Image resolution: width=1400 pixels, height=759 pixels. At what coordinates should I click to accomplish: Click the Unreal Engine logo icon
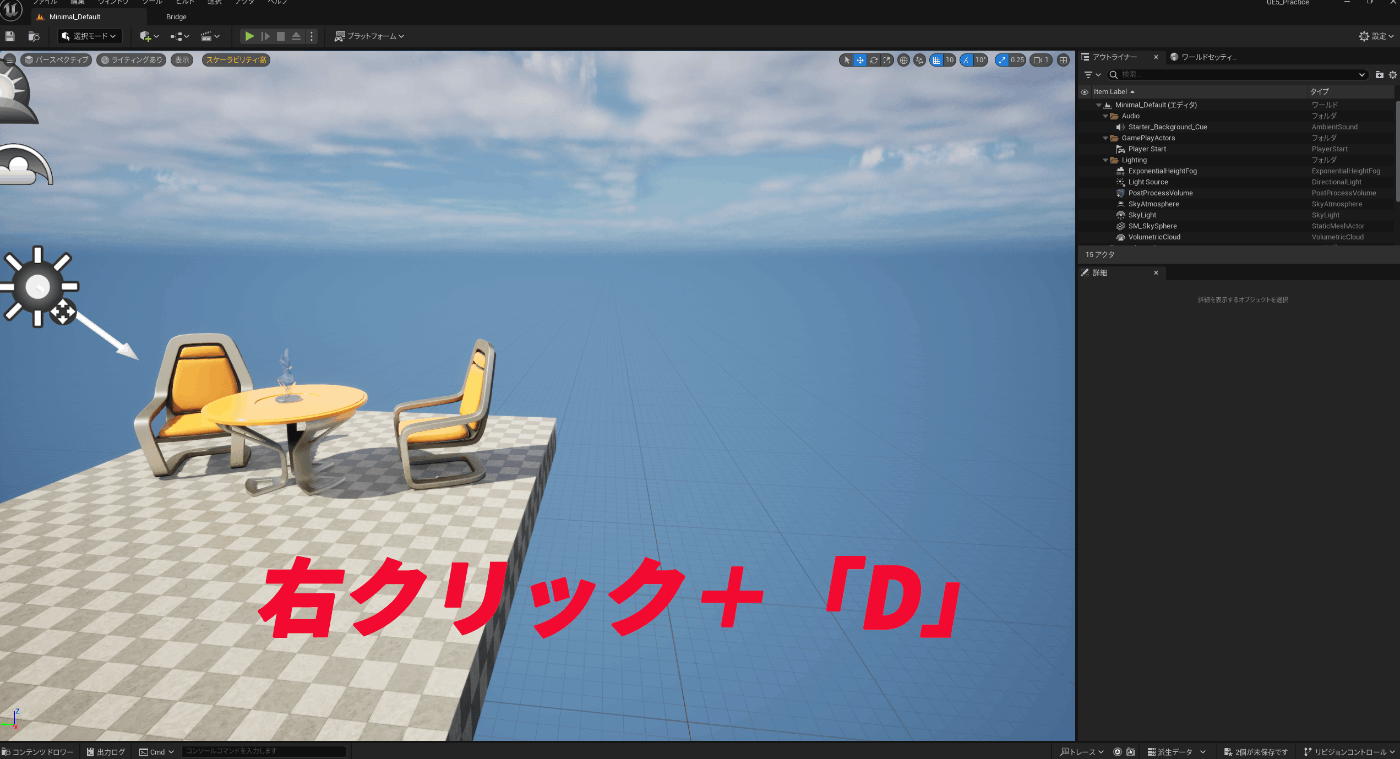[9, 10]
